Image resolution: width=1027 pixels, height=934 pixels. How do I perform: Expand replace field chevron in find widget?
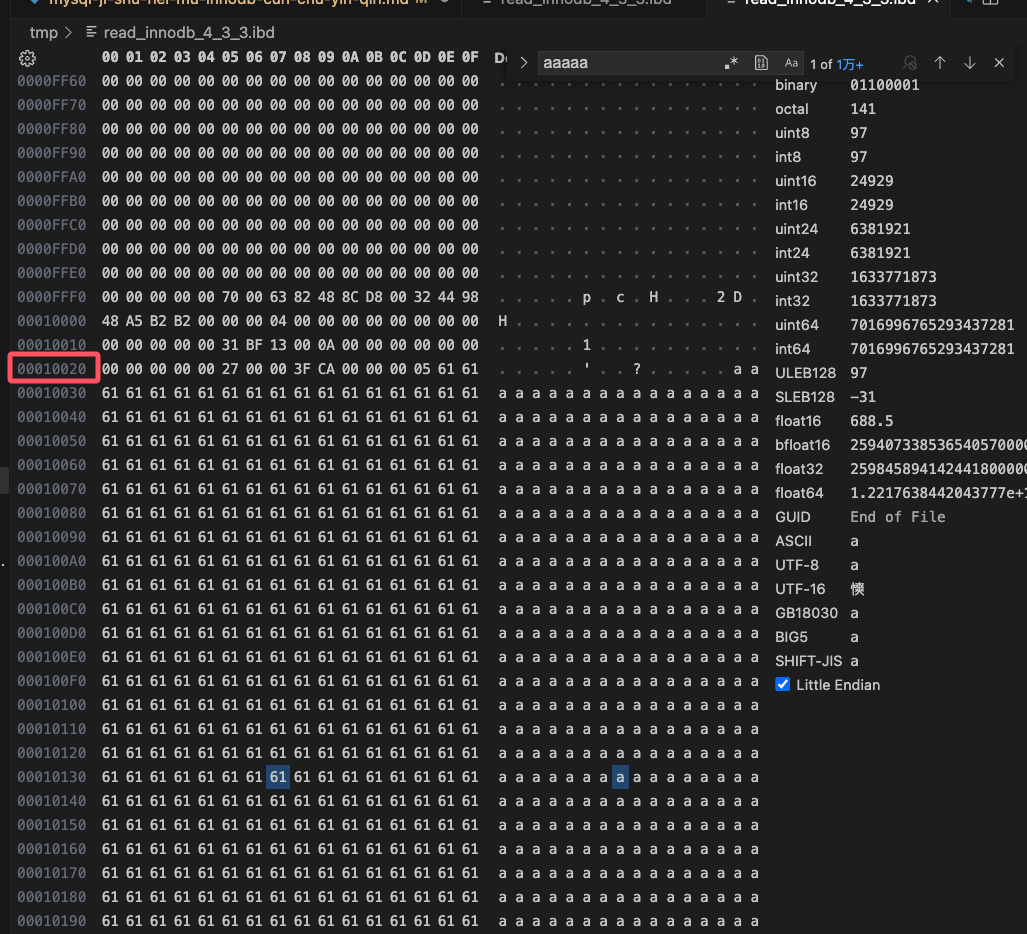tap(523, 63)
